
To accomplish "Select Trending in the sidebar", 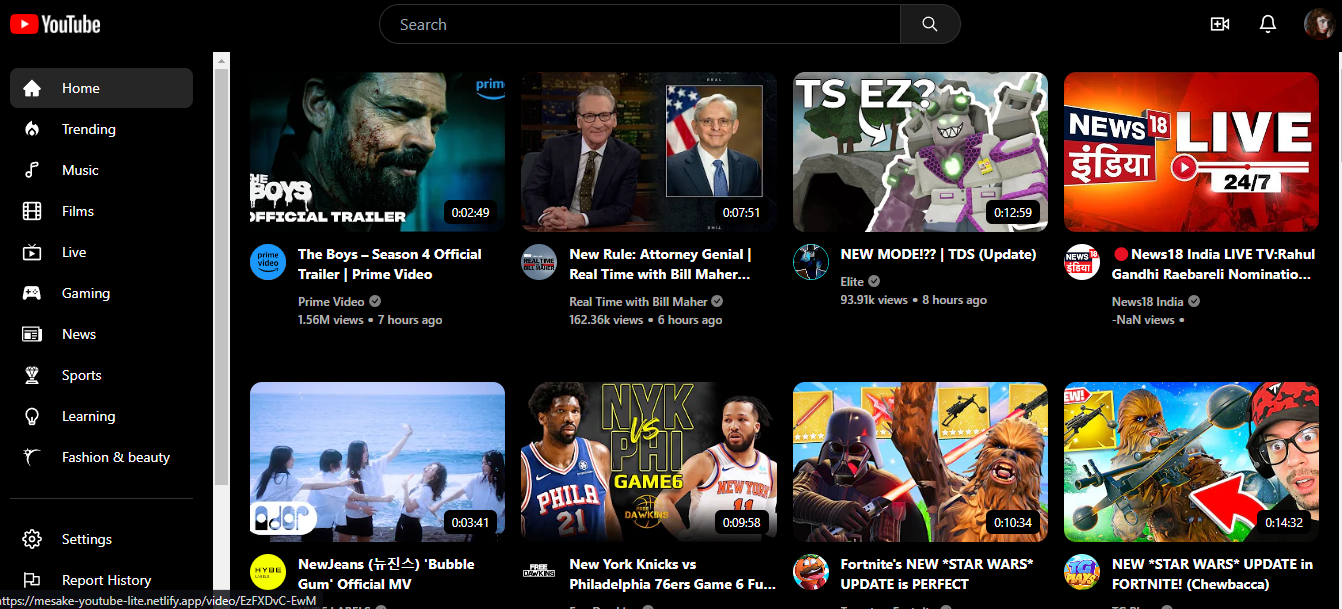I will pyautogui.click(x=101, y=129).
